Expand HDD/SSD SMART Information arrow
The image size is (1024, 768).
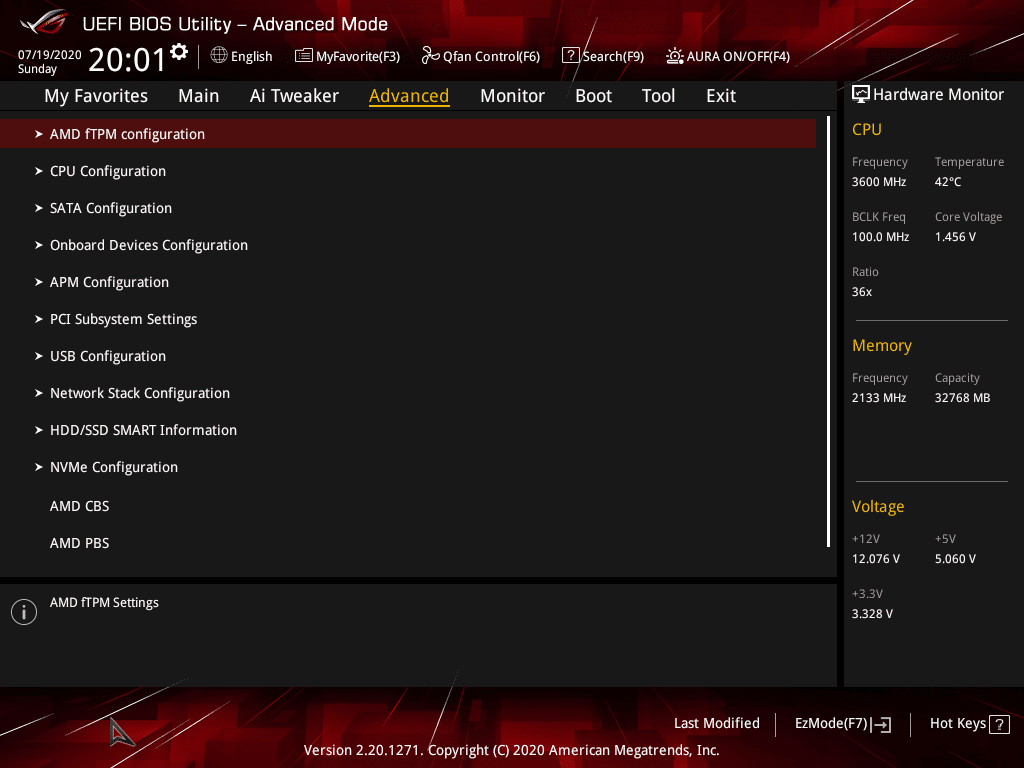[39, 430]
